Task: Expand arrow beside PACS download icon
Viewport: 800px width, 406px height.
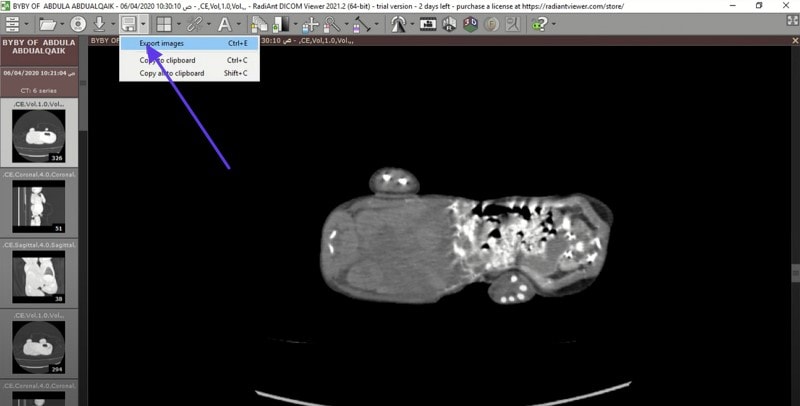Action: click(113, 24)
